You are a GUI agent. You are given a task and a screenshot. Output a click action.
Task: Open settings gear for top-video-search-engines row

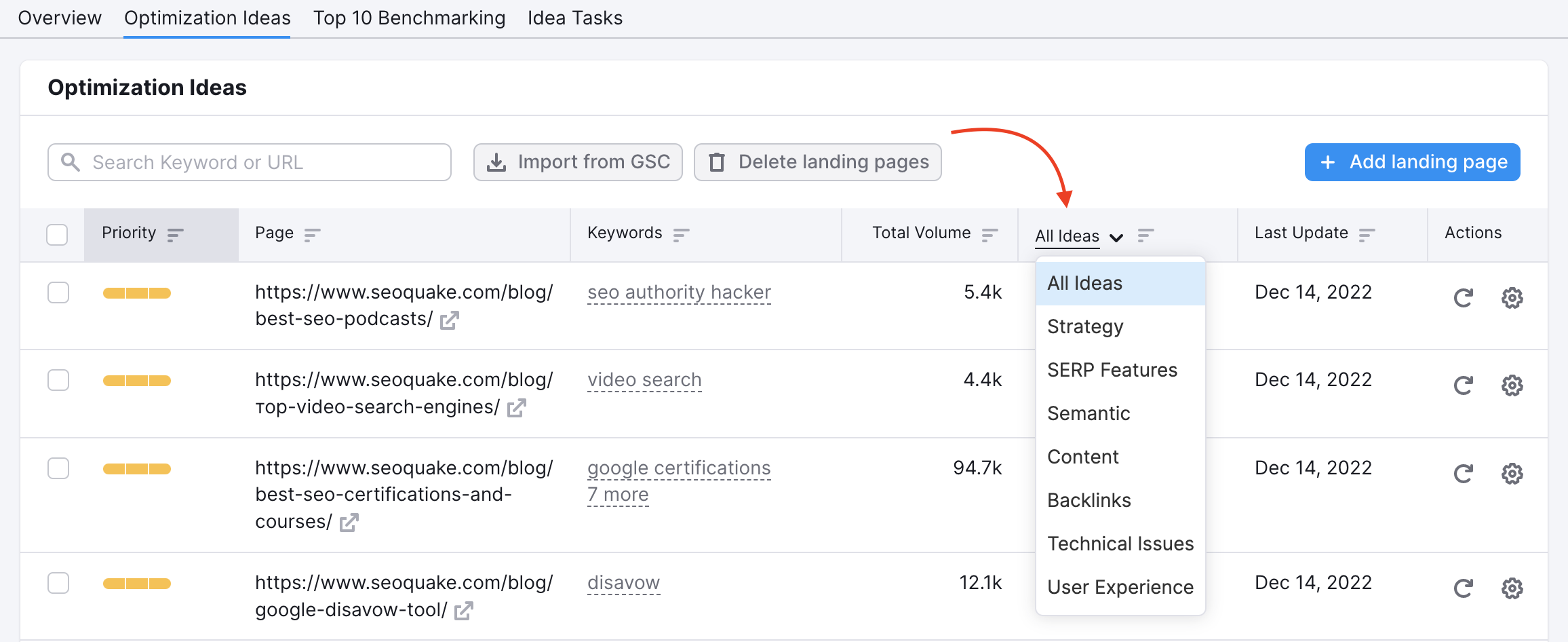pyautogui.click(x=1512, y=385)
